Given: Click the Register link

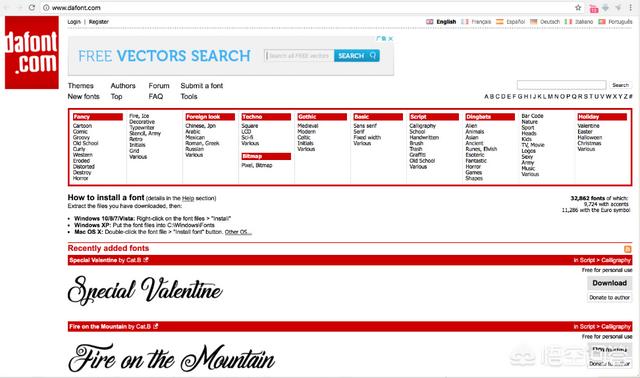Looking at the screenshot, I should pos(99,22).
